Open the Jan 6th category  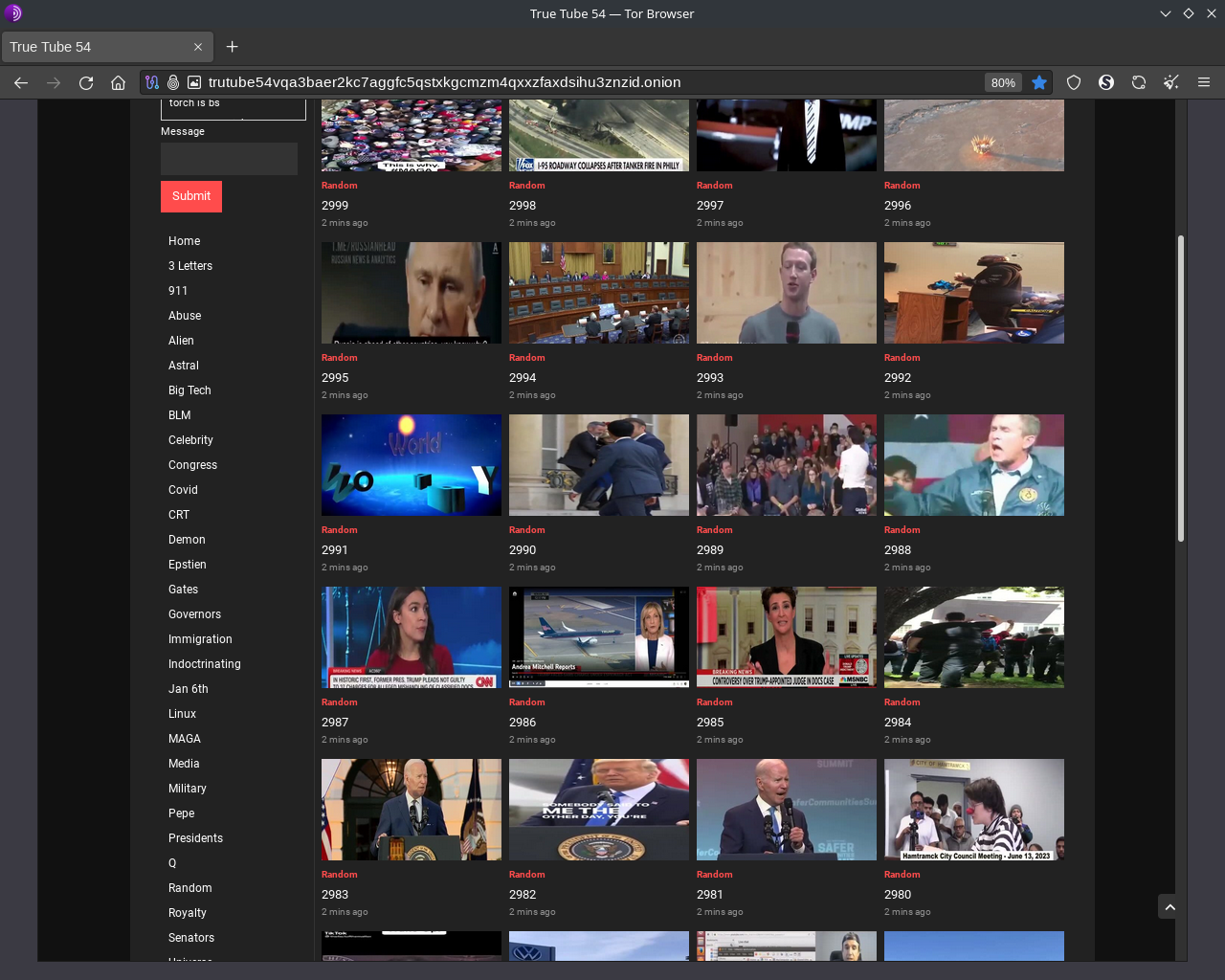(x=189, y=689)
